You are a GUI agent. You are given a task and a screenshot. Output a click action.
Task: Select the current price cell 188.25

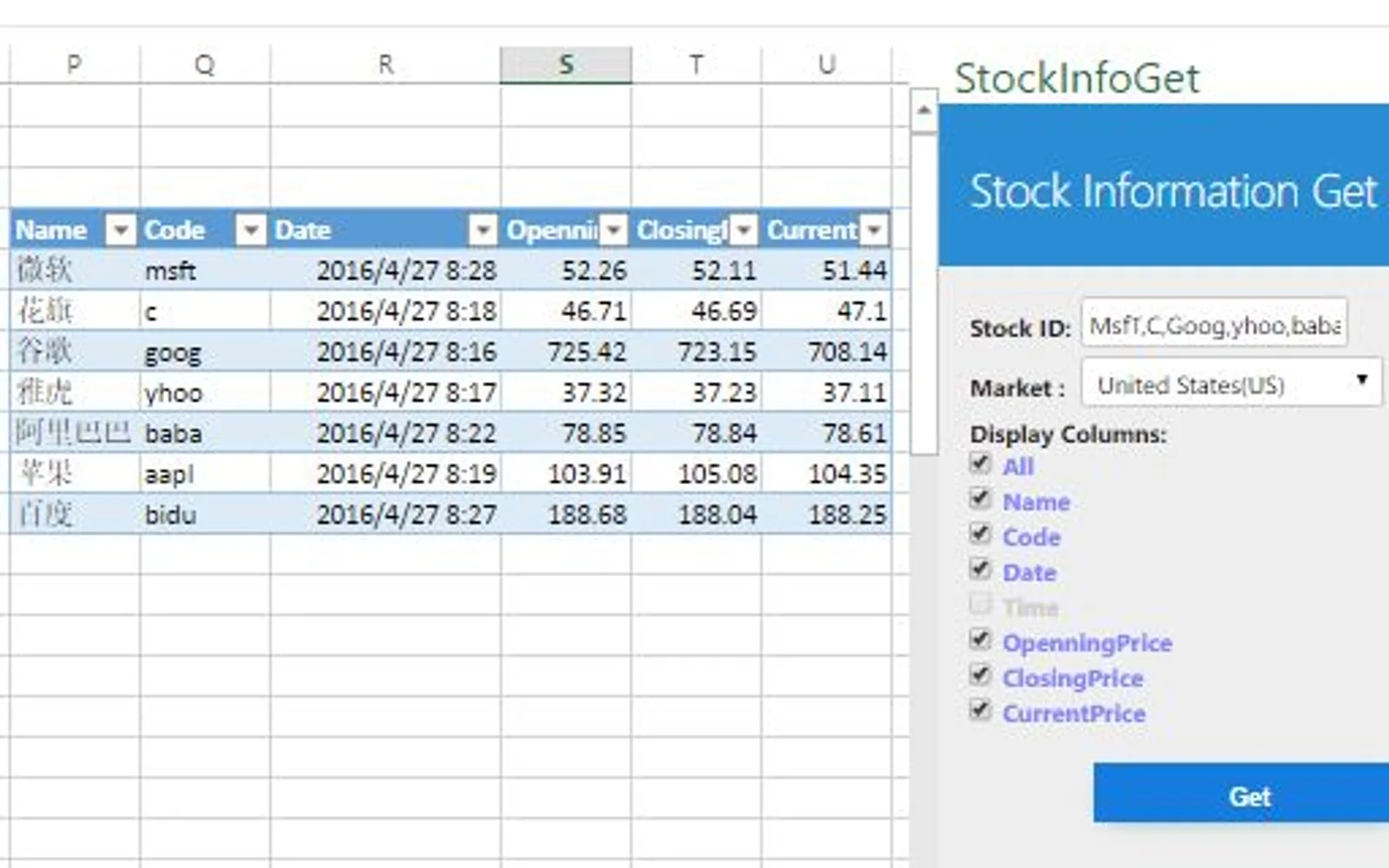click(x=826, y=514)
